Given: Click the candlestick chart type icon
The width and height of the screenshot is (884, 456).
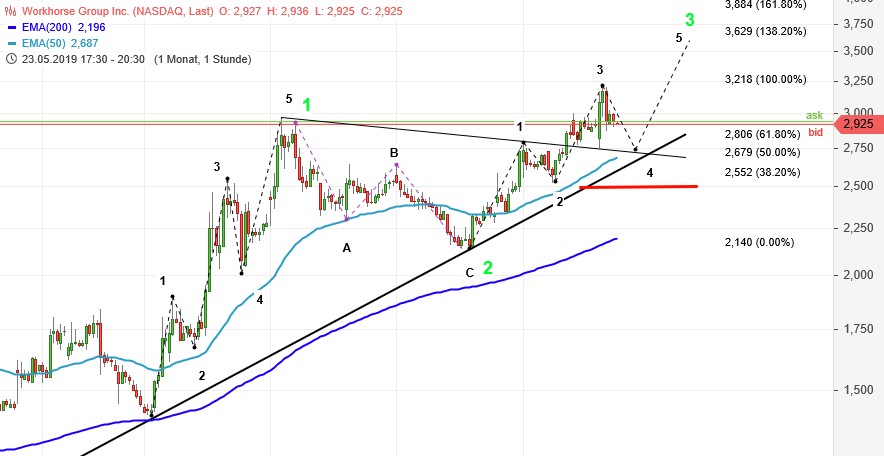Looking at the screenshot, I should pyautogui.click(x=9, y=10).
